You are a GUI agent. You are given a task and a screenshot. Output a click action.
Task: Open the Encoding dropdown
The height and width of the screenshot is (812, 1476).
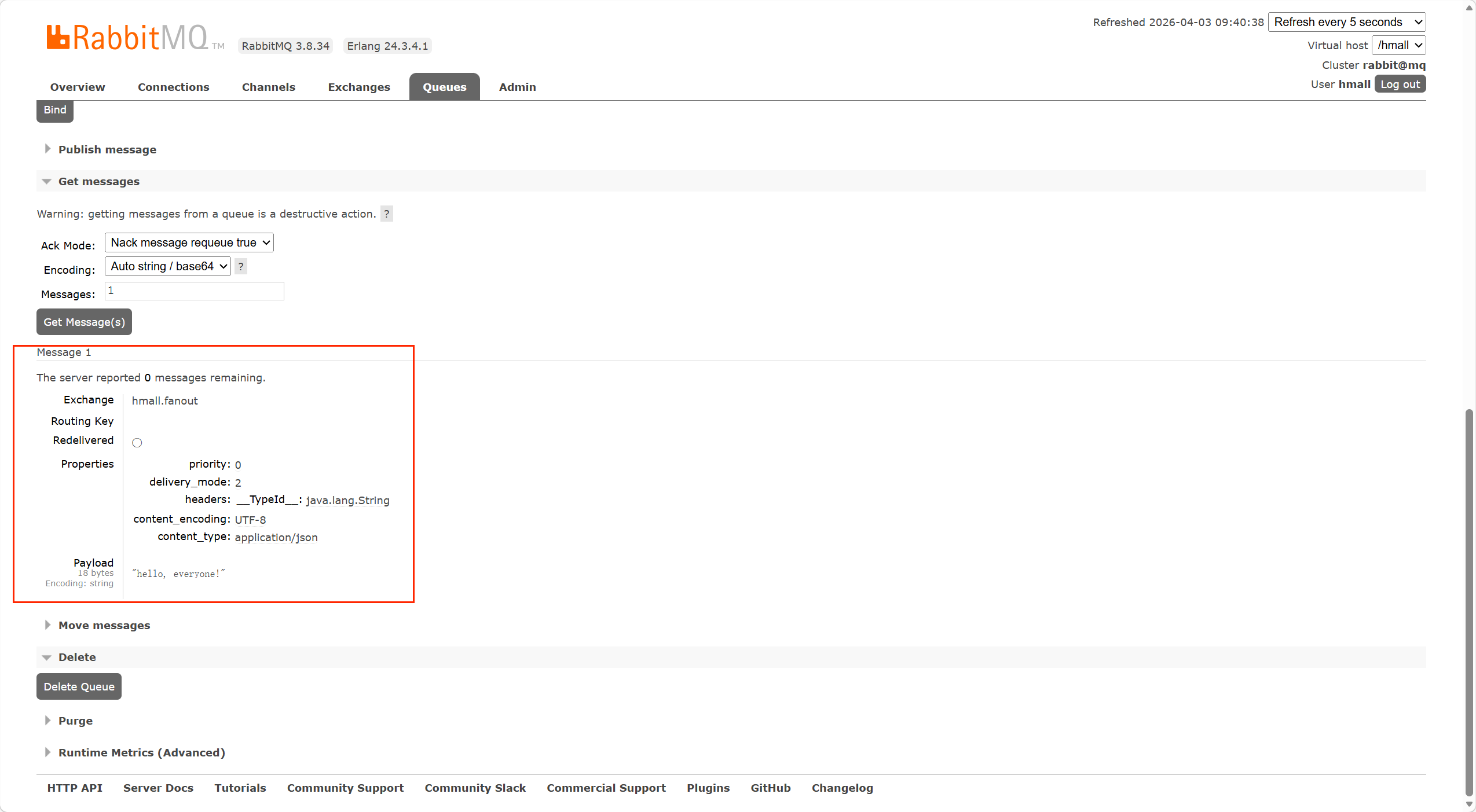tap(168, 266)
